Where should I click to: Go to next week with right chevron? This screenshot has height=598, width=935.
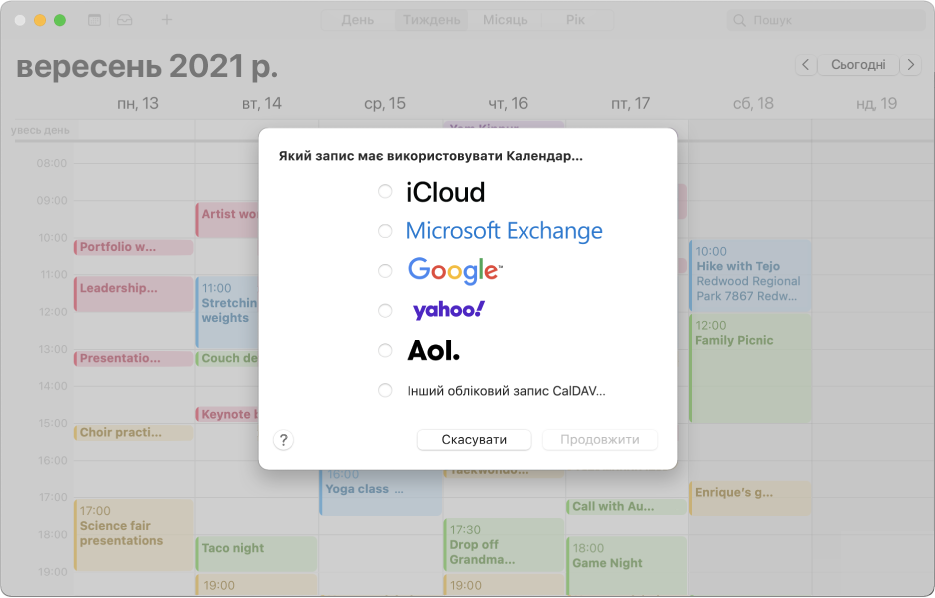tap(911, 64)
